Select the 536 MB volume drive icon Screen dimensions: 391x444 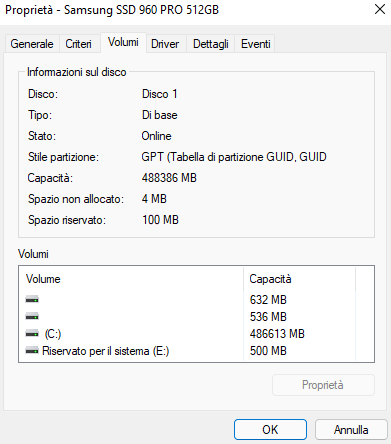[32, 316]
